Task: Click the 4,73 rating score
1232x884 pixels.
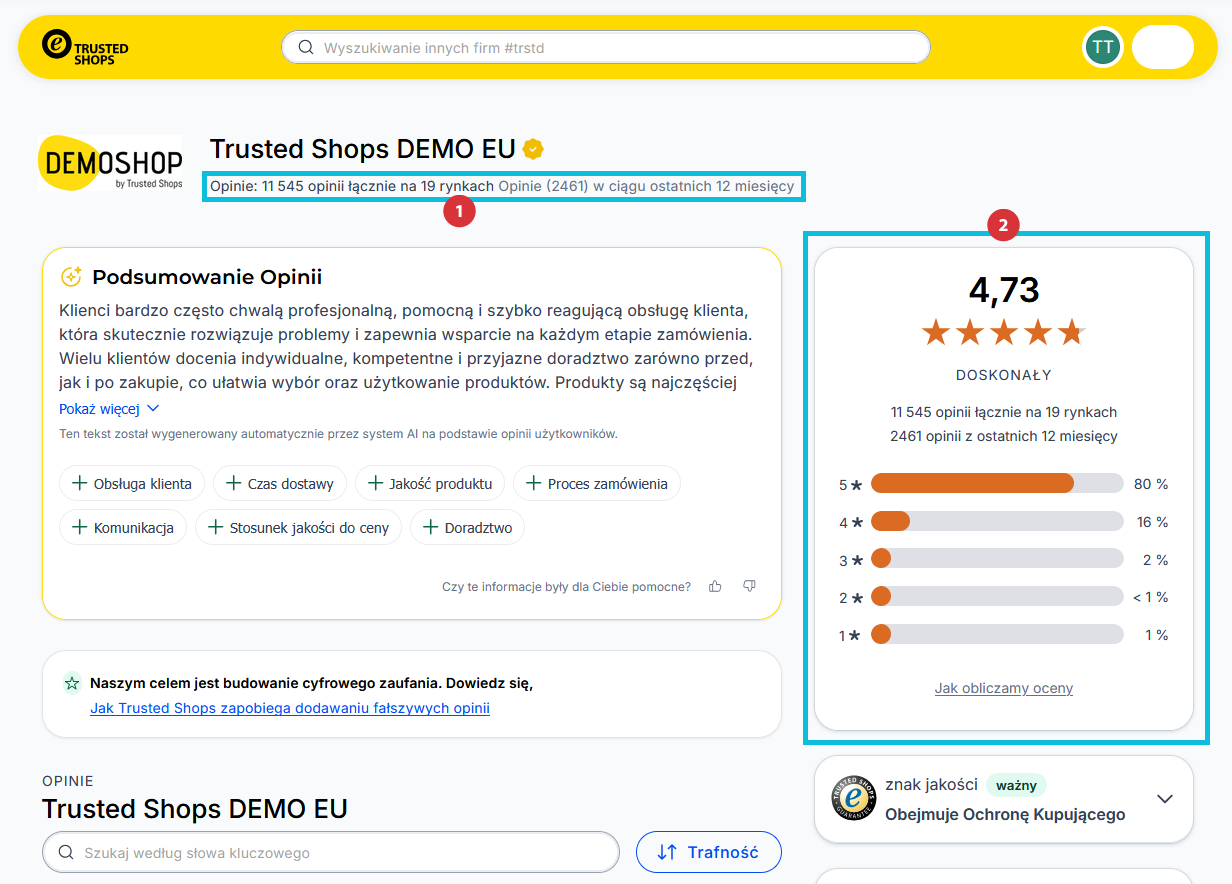Action: pos(1004,290)
